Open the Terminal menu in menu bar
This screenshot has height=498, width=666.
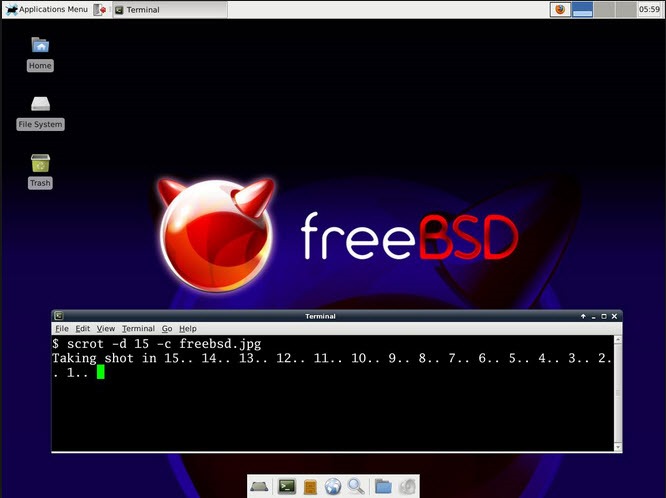pos(138,328)
